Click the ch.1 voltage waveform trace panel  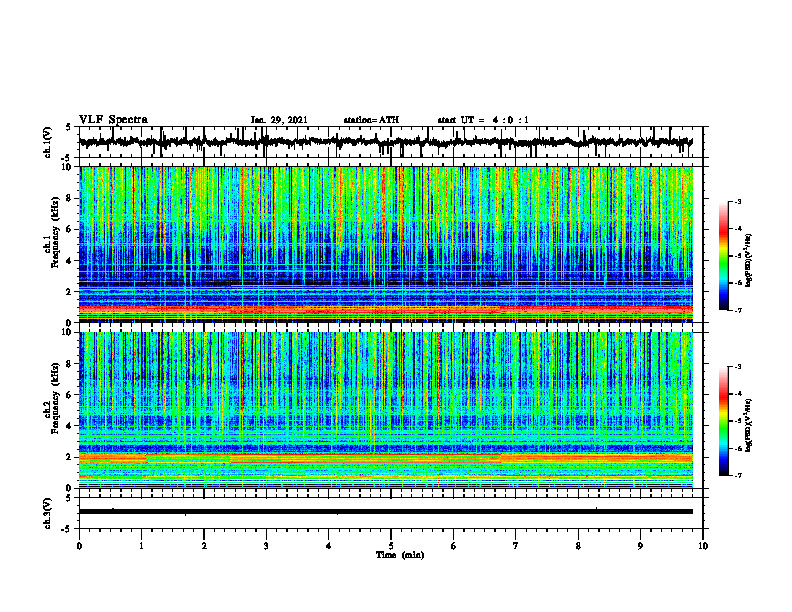click(391, 142)
